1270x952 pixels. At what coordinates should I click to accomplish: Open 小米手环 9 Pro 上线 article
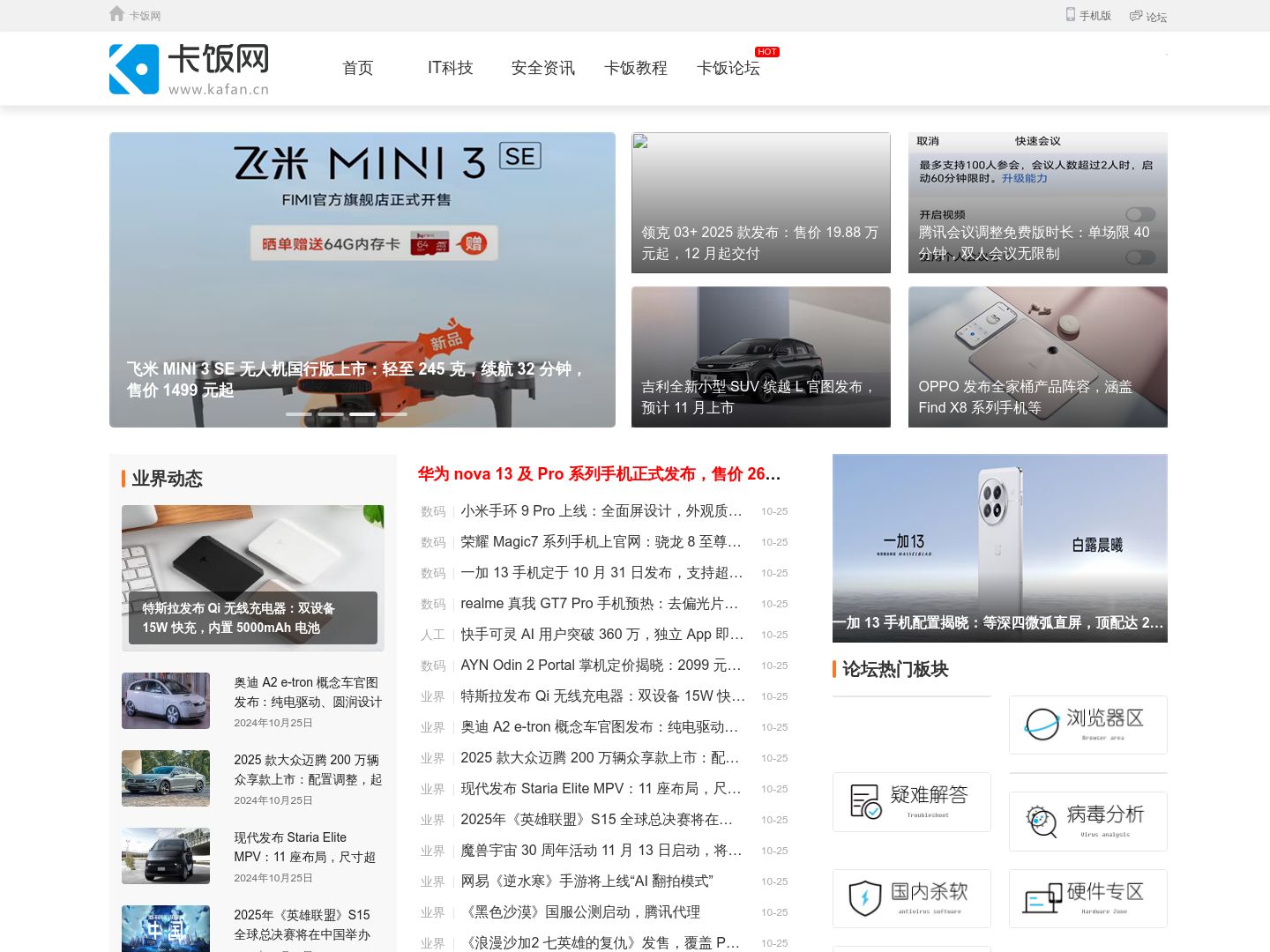601,511
